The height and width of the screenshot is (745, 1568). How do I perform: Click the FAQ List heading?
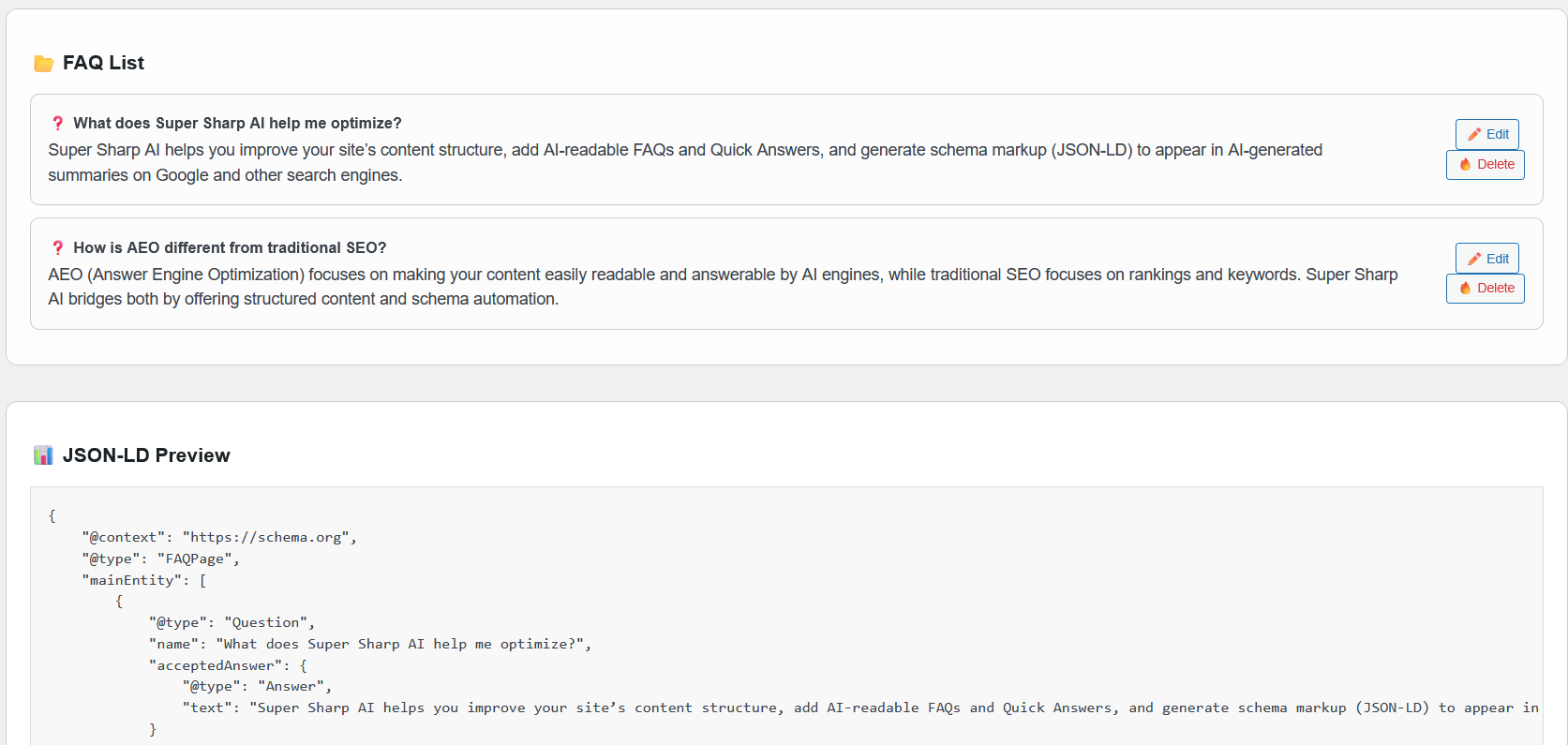[x=103, y=63]
